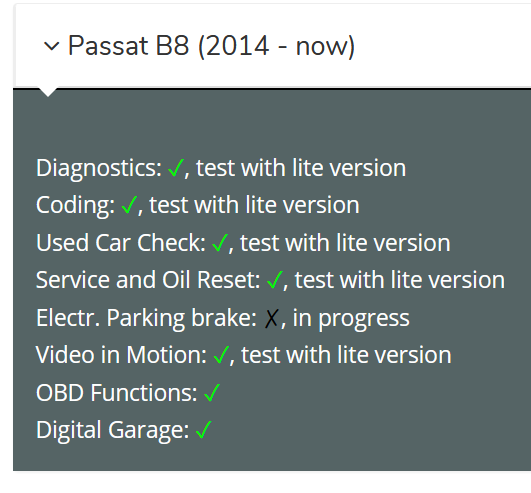The image size is (531, 493).
Task: Select the Diagnostics label text
Action: click(x=99, y=169)
